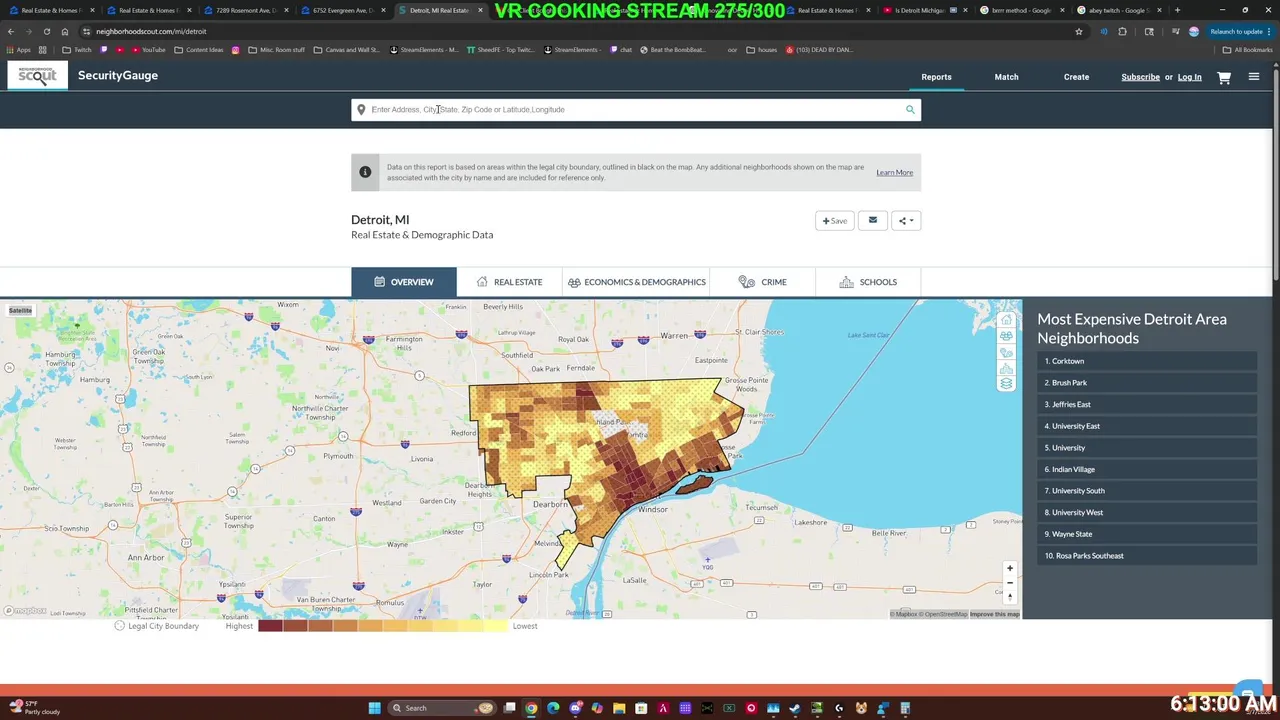Select the demographics people map layer icon
Viewport: 1280px width, 720px height.
pos(1006,336)
